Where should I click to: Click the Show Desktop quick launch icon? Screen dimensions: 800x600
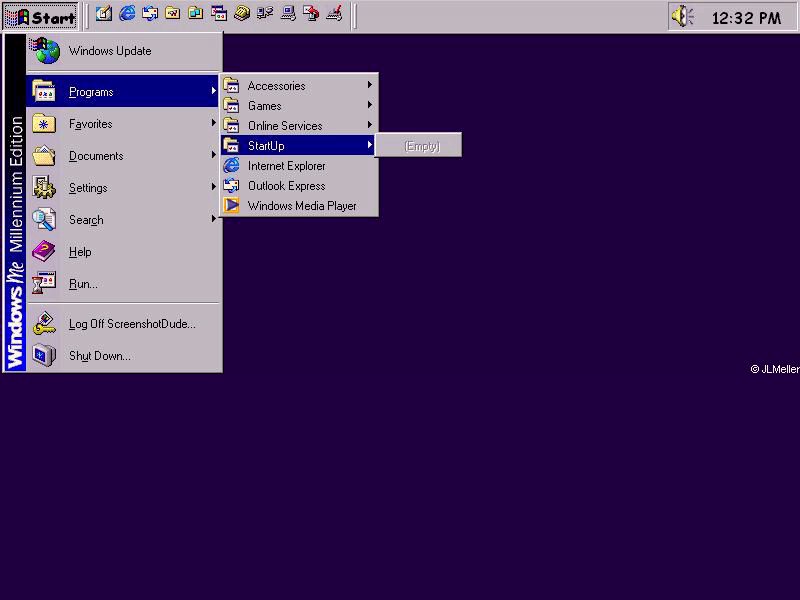(x=104, y=14)
